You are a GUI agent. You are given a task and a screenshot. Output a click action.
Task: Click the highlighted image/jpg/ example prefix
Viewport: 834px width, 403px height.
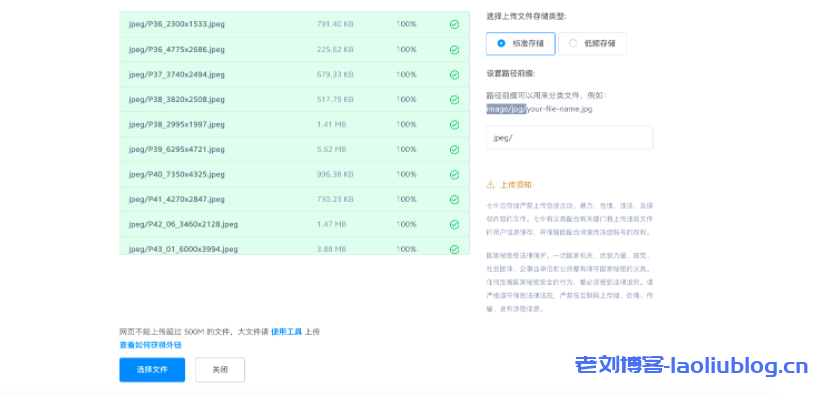click(x=506, y=109)
